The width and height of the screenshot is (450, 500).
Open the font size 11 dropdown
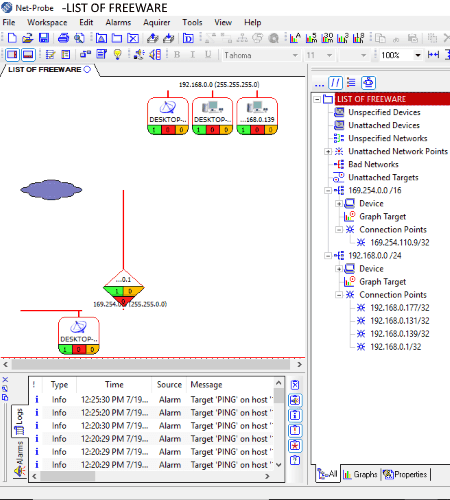tap(329, 55)
